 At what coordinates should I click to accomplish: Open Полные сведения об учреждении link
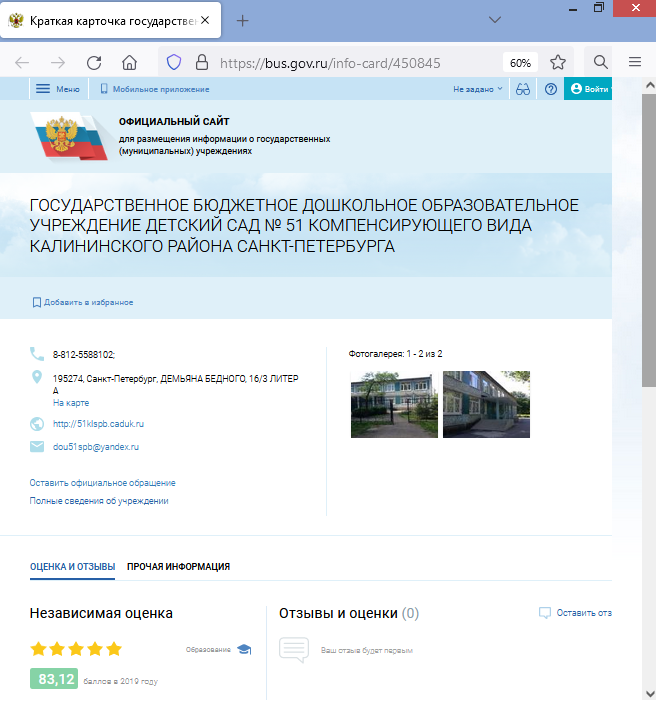(99, 501)
